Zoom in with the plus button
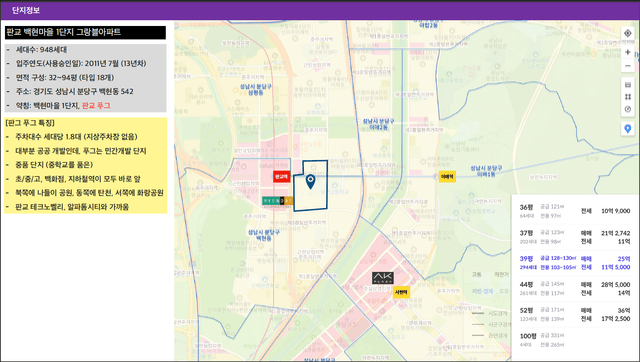The width and height of the screenshot is (640, 362). click(x=628, y=52)
